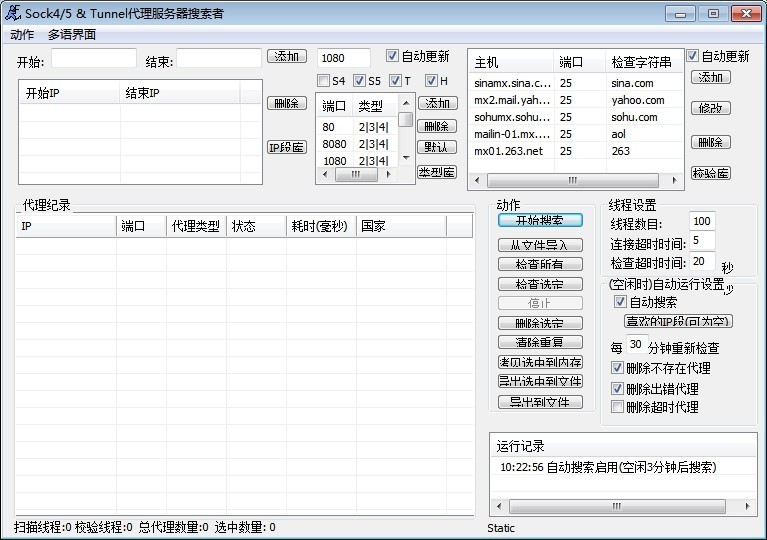Enable the S4 protocol checkbox

click(324, 81)
